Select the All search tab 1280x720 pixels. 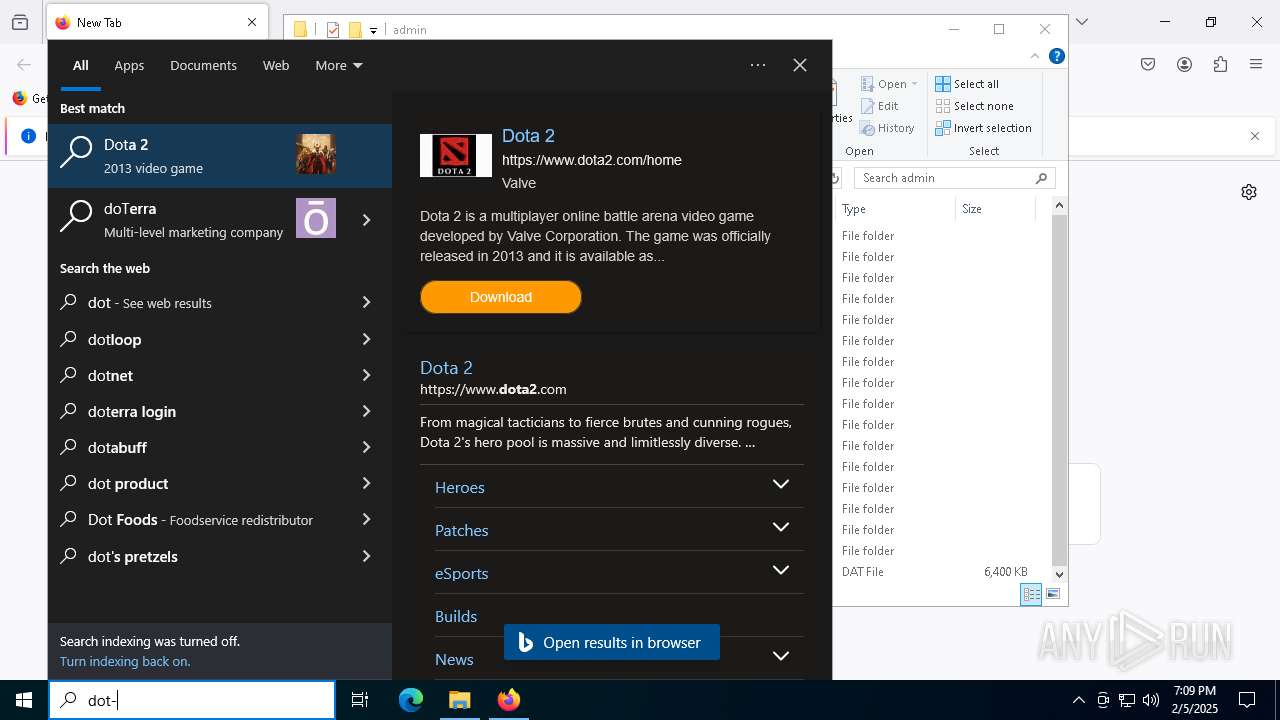[x=81, y=65]
